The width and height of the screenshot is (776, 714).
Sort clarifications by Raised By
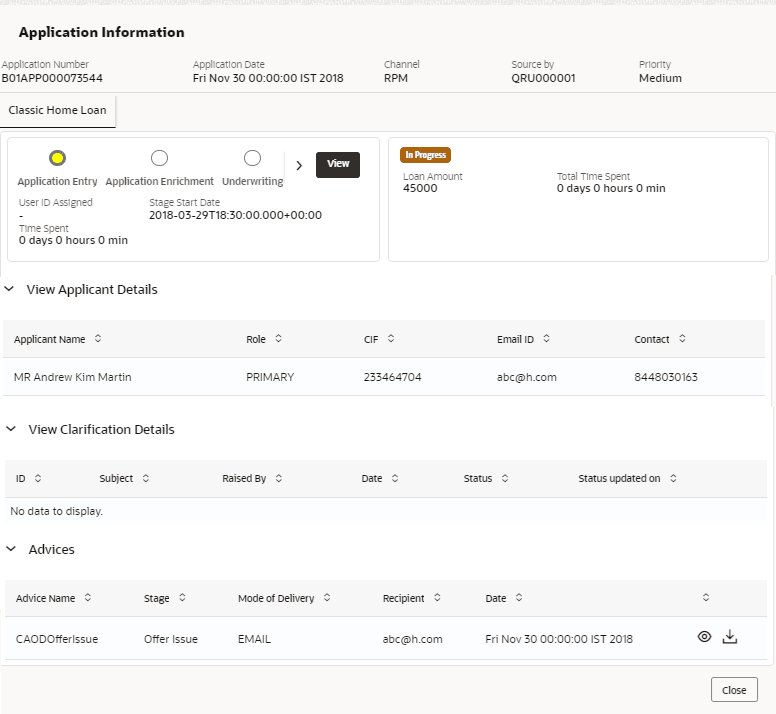point(279,478)
